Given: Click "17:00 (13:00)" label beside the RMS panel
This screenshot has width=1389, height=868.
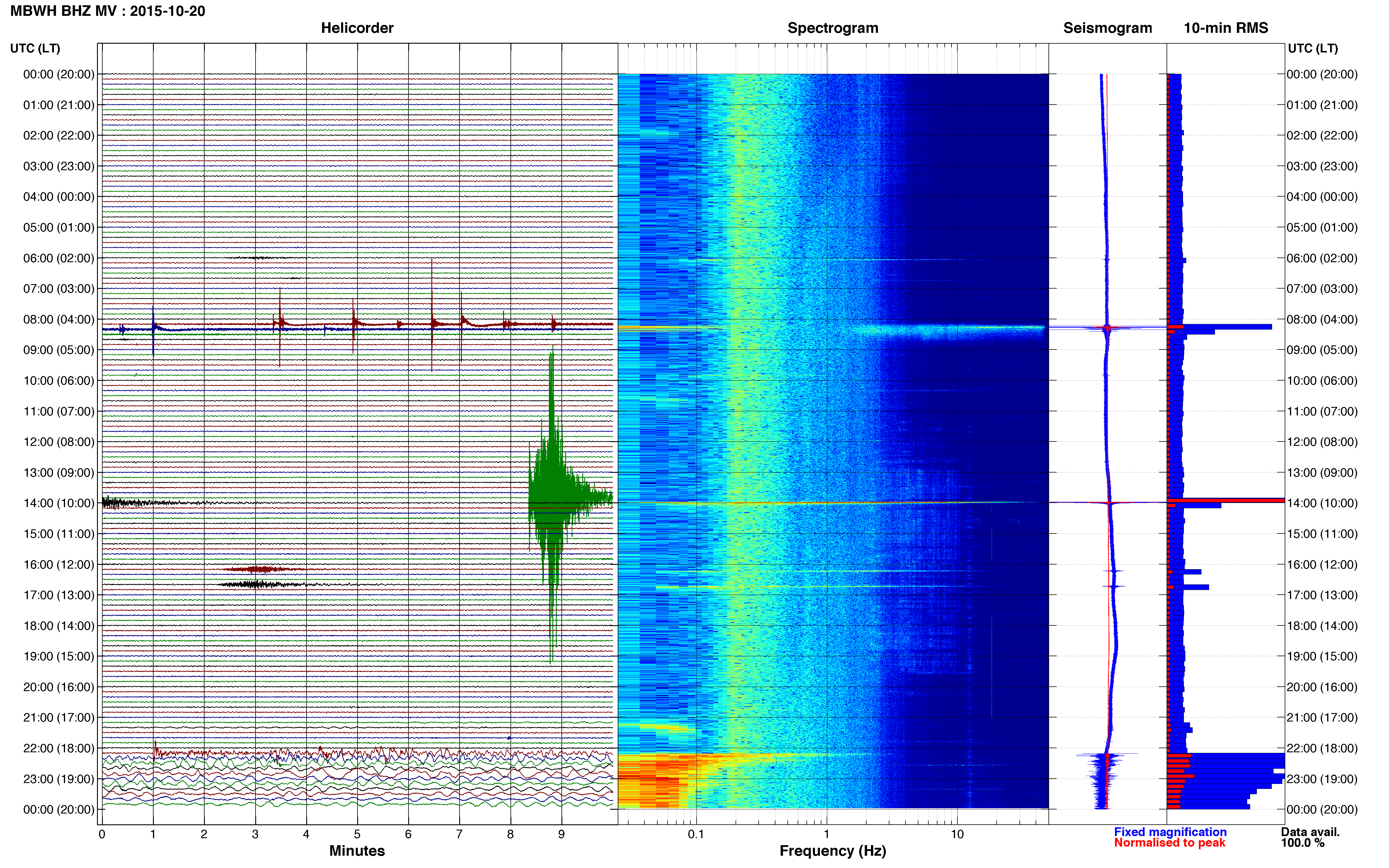Looking at the screenshot, I should coord(1322,595).
